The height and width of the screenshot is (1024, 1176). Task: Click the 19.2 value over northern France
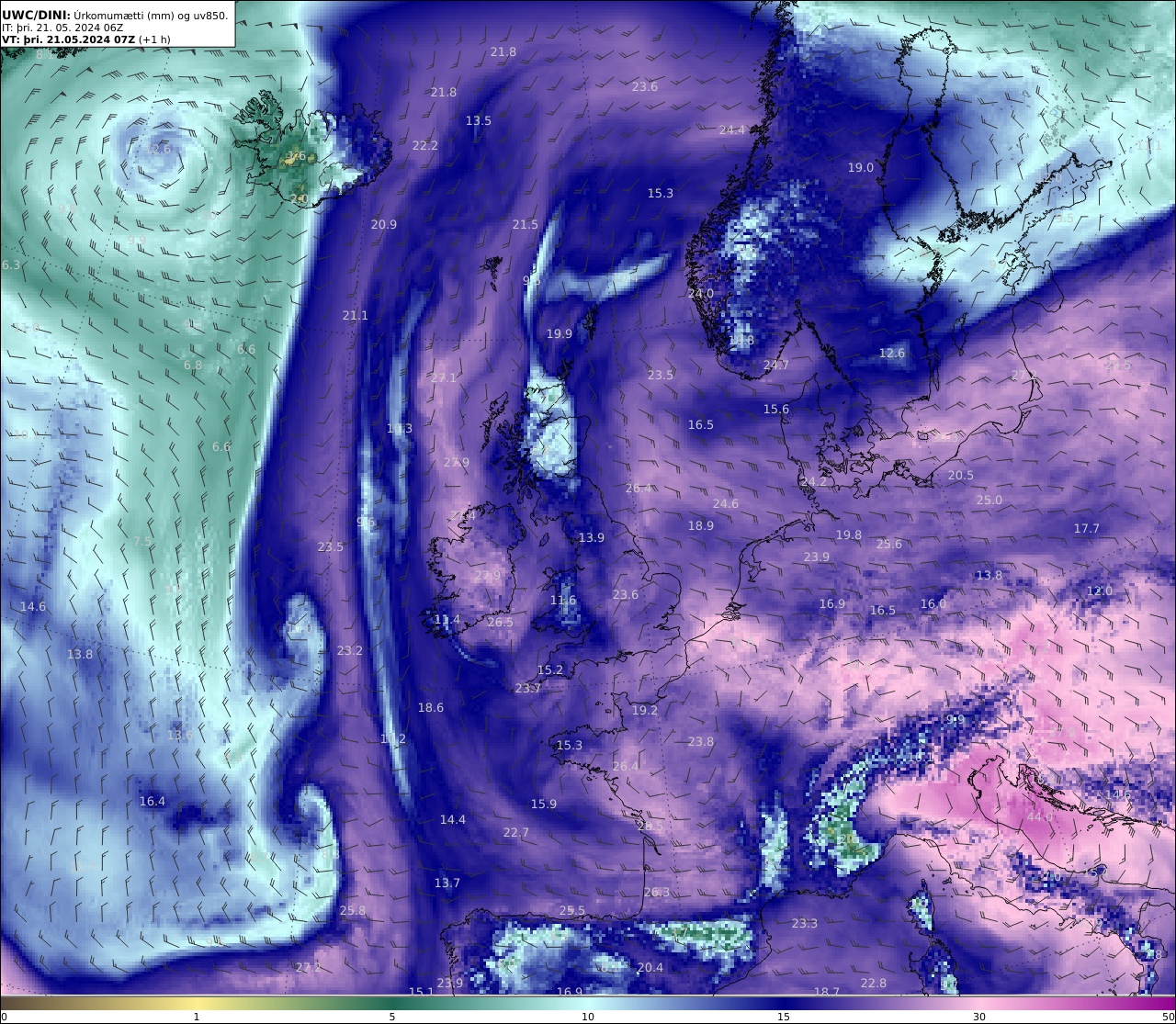(645, 711)
